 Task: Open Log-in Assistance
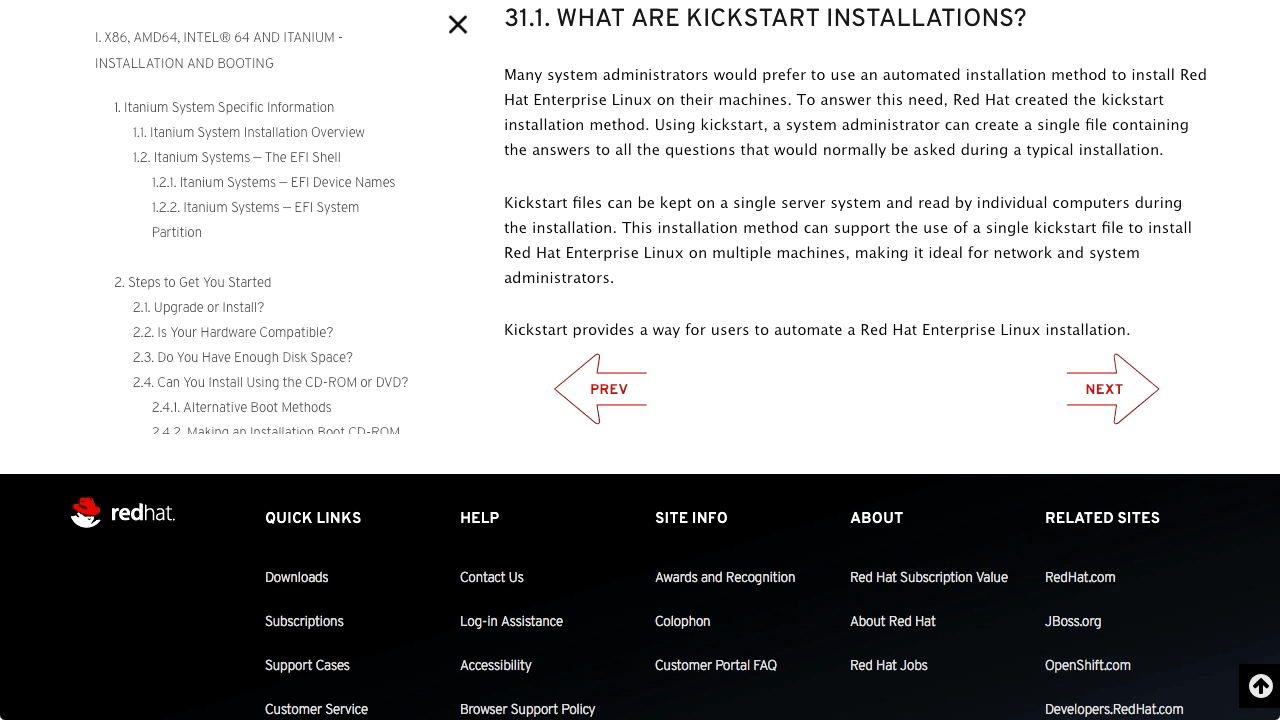coord(511,621)
